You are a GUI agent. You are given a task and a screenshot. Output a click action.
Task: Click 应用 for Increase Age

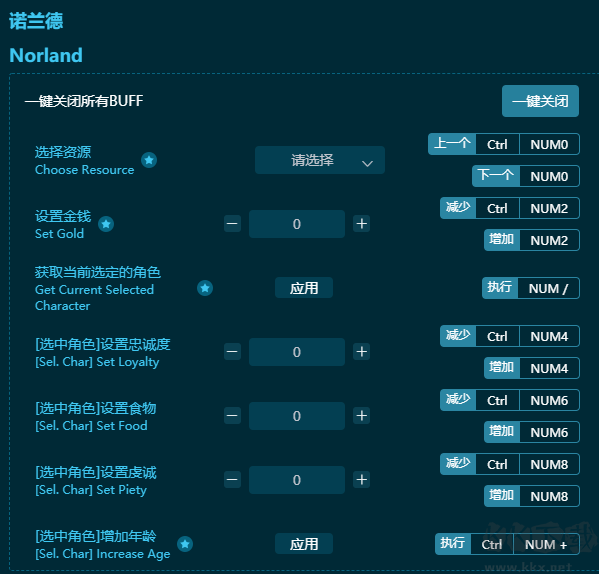pyautogui.click(x=304, y=543)
